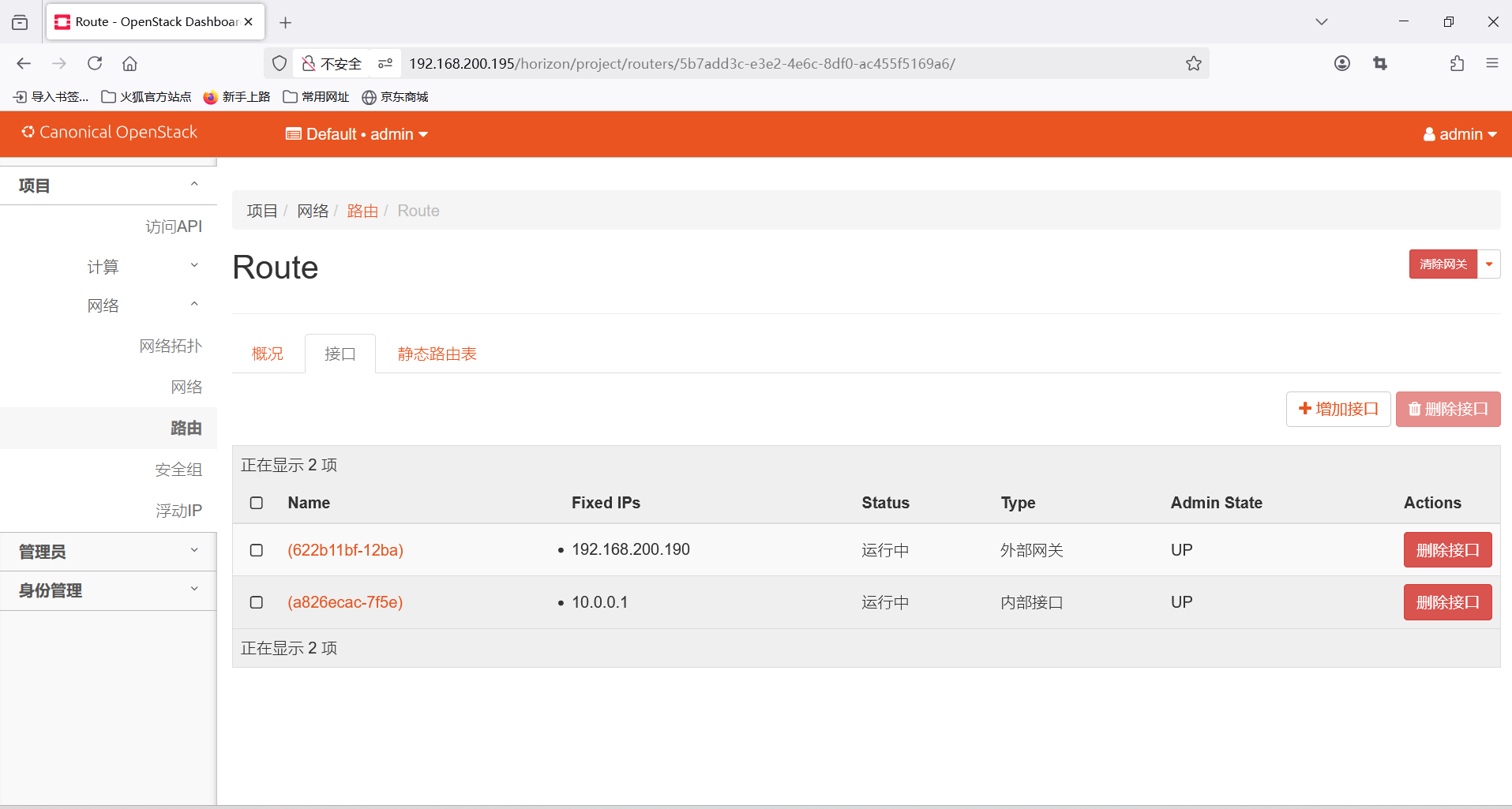Viewport: 1512px width, 809px height.
Task: Click the top 删除接口 bulk button
Action: click(x=1448, y=409)
